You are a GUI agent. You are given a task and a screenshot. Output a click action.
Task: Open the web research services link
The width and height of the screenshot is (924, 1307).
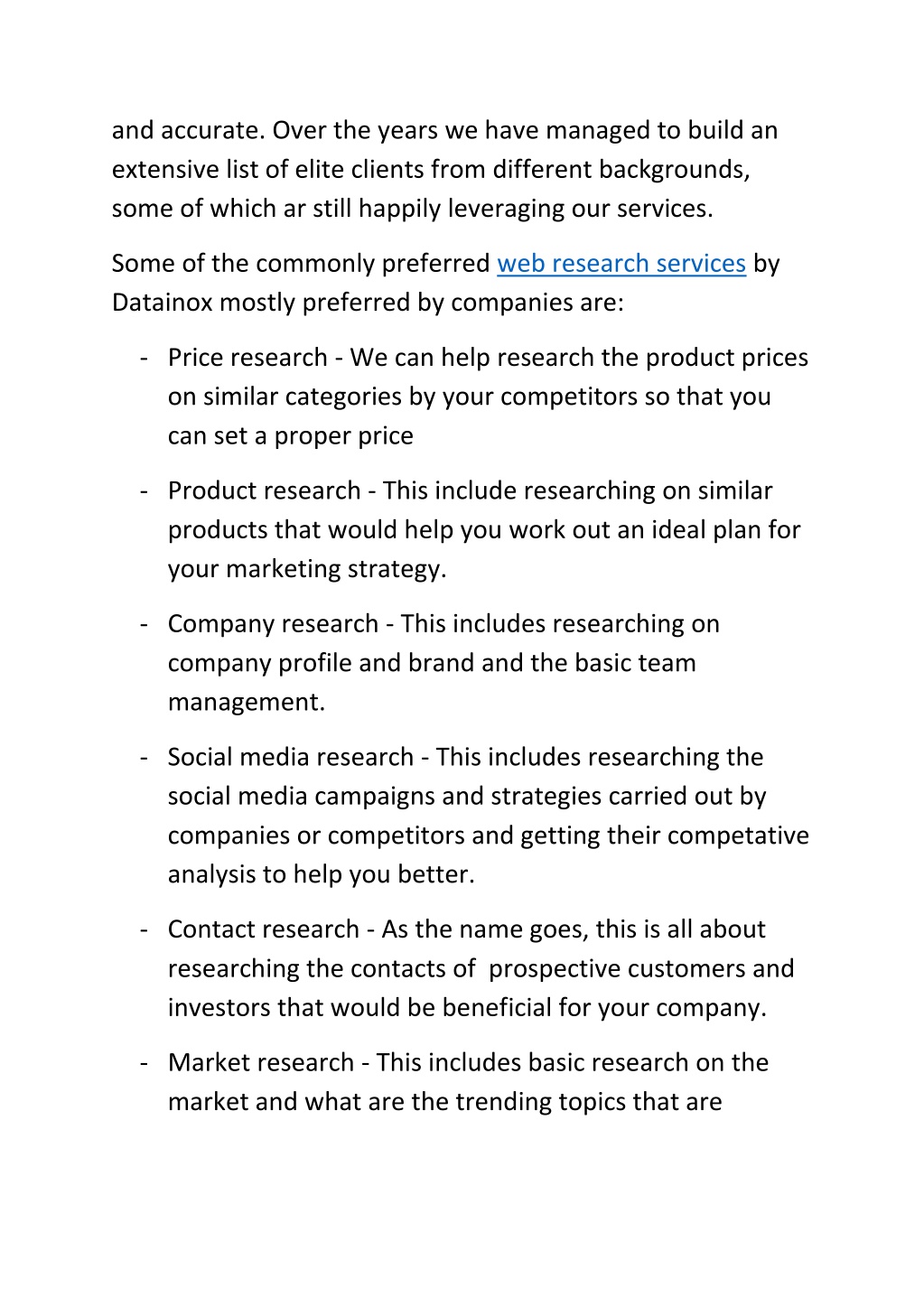tap(621, 264)
